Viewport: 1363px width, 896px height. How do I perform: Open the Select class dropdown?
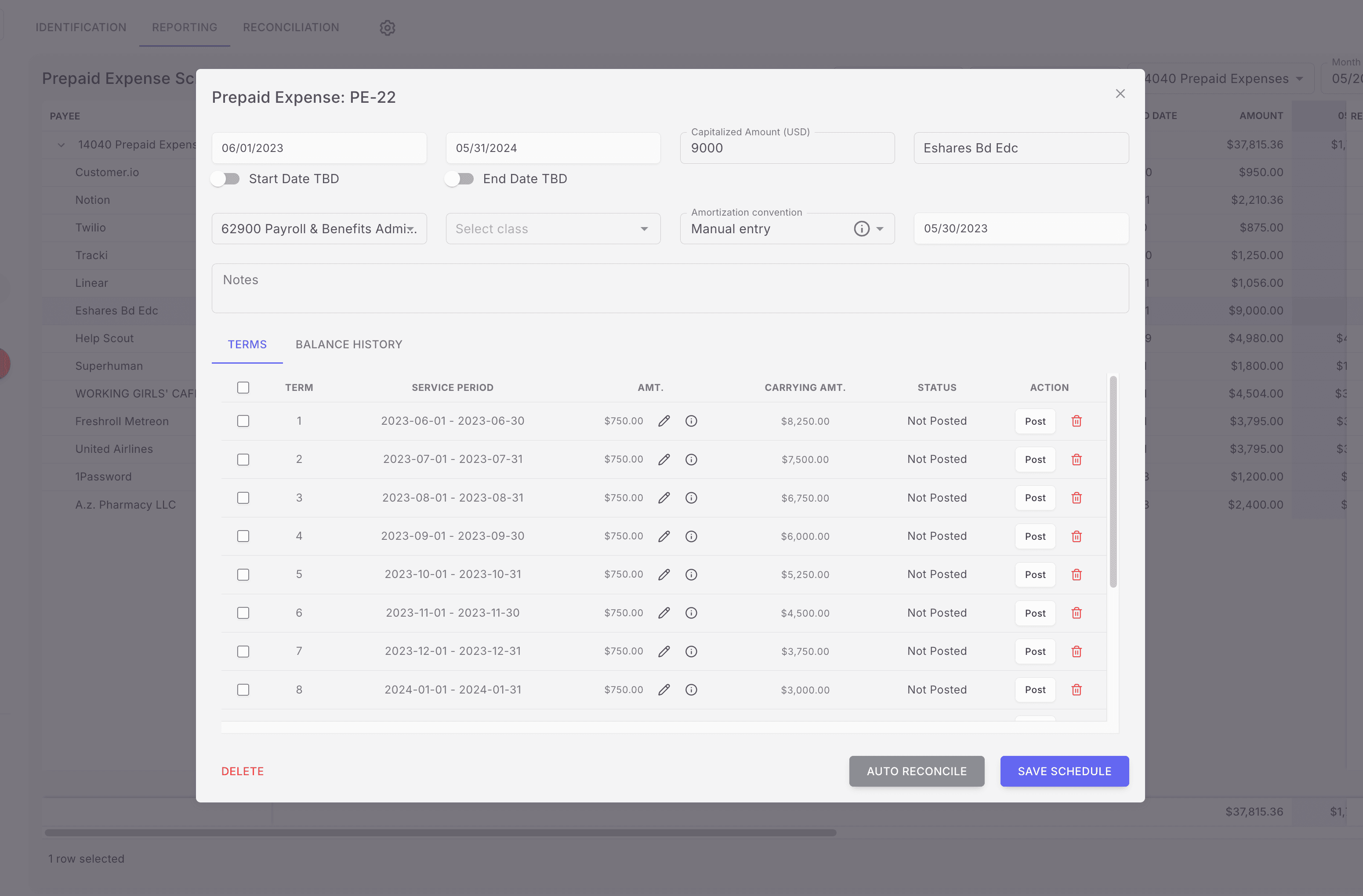click(x=552, y=228)
